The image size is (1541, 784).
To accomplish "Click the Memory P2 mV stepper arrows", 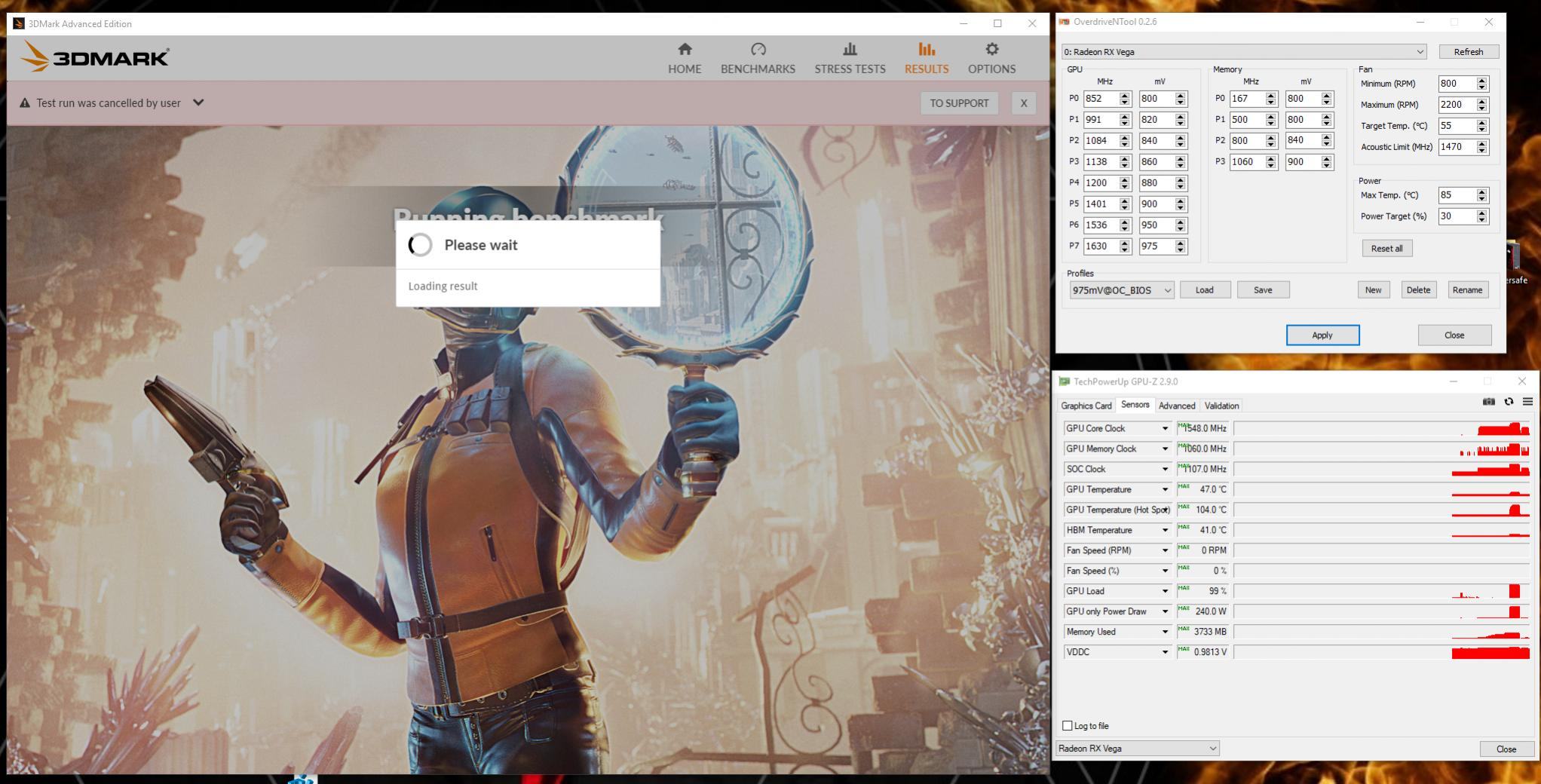I will (x=1327, y=141).
